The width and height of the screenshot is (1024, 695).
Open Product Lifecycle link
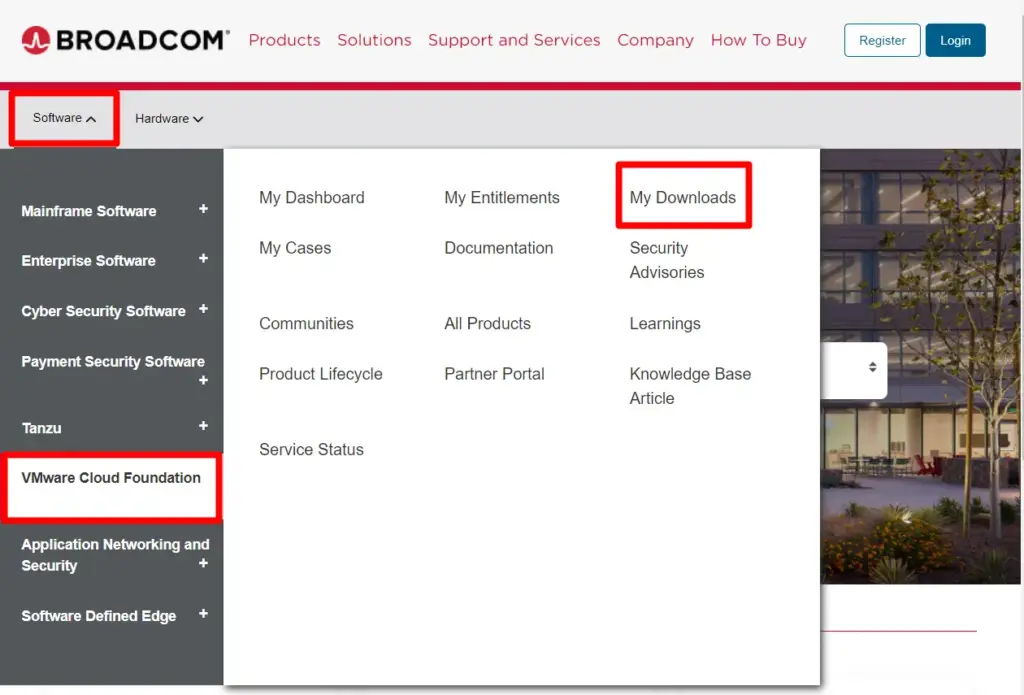tap(321, 374)
